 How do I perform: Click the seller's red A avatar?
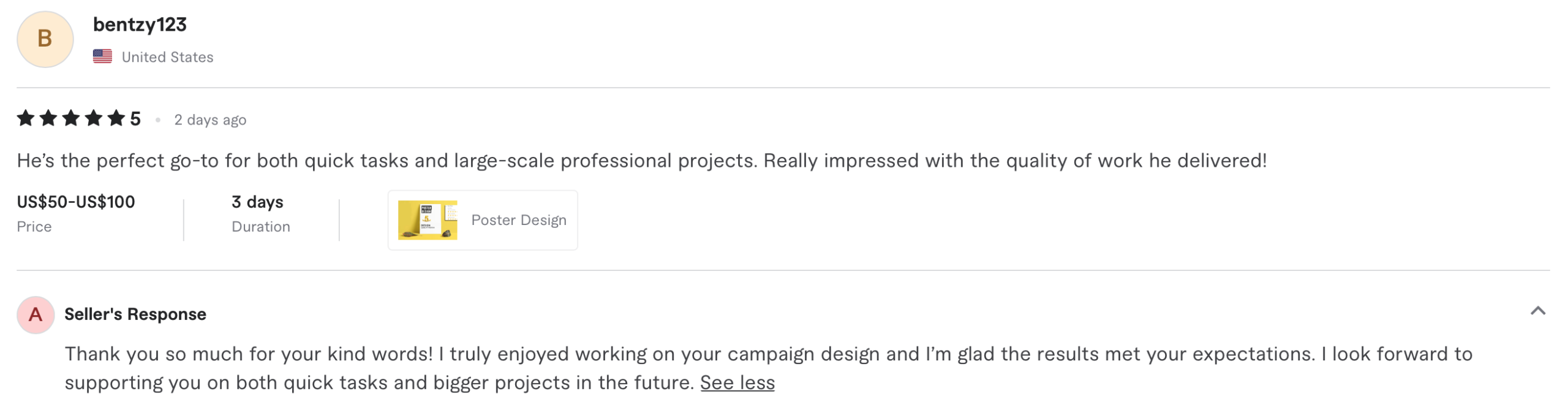(x=36, y=314)
